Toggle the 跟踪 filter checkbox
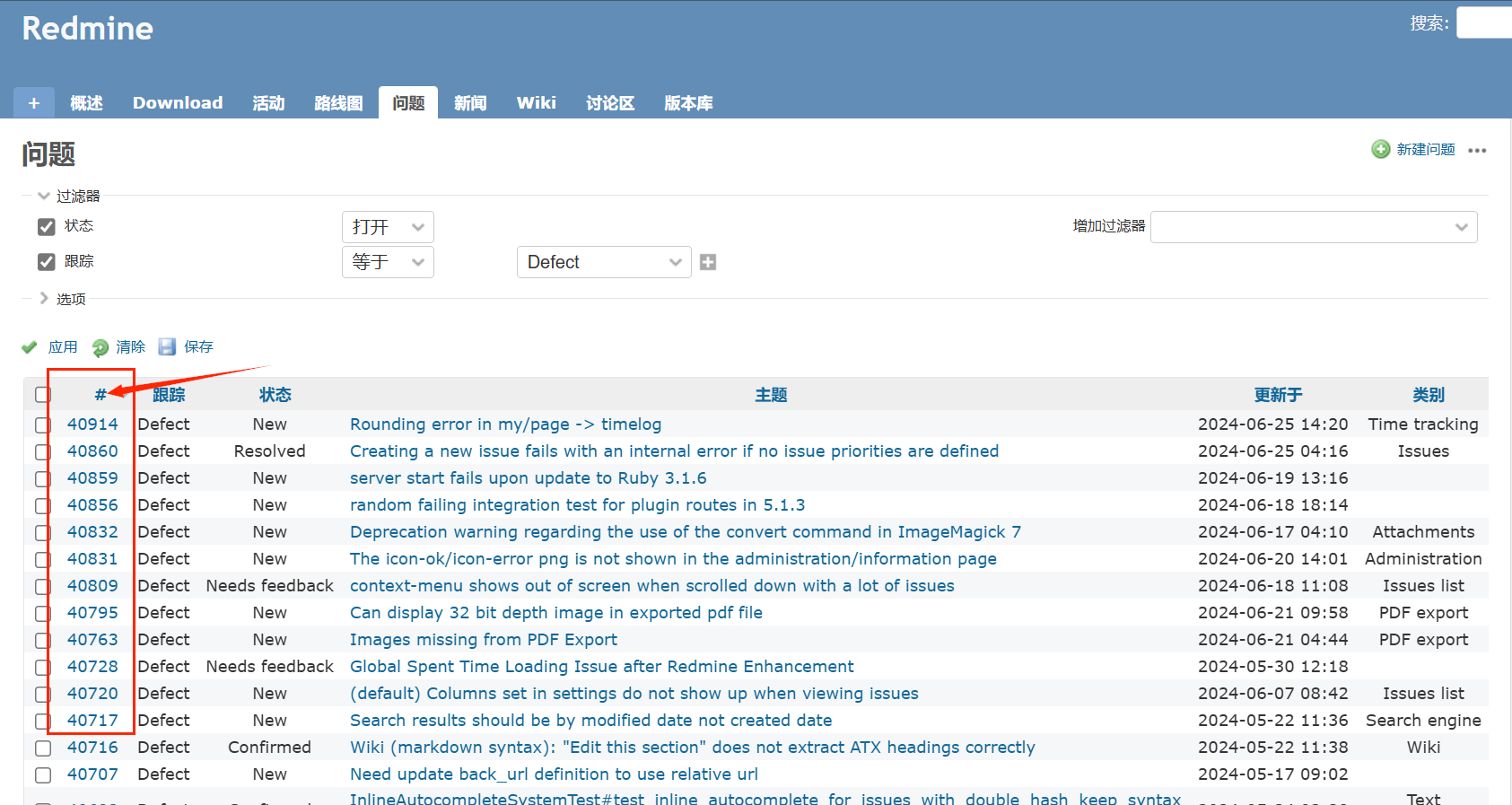The width and height of the screenshot is (1512, 805). click(x=47, y=262)
